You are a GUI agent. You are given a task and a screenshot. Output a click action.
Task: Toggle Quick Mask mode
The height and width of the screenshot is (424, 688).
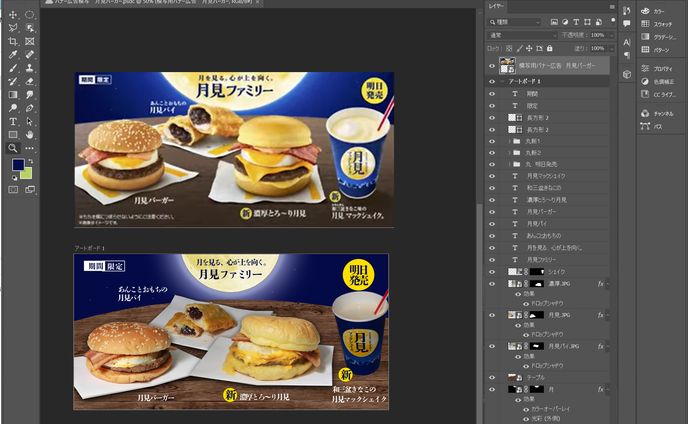[13, 190]
